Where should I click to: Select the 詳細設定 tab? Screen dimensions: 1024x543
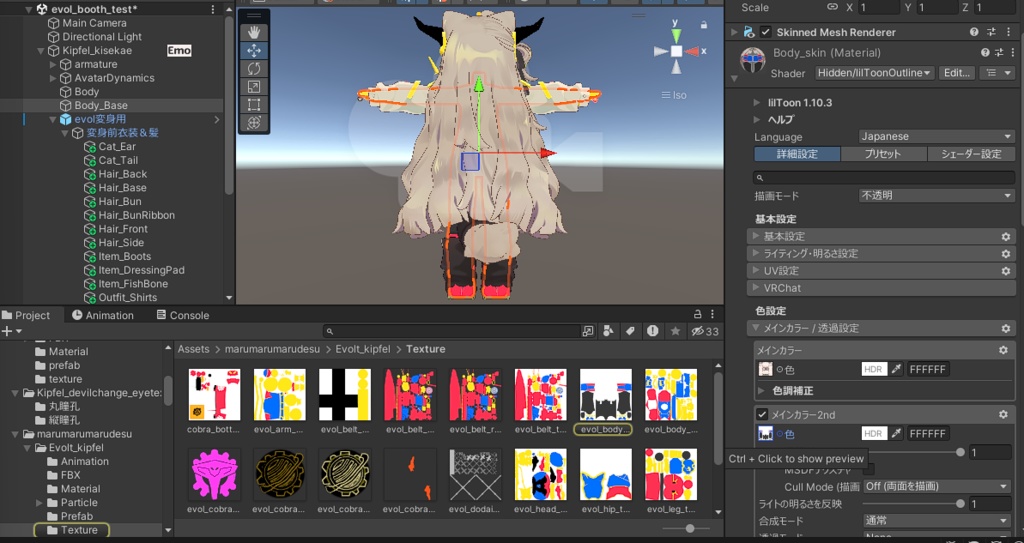click(797, 154)
